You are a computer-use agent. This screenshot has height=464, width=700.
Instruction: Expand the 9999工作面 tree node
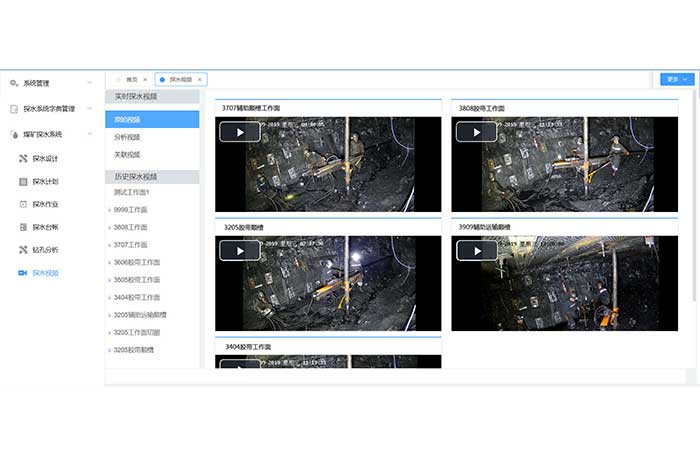(x=130, y=210)
